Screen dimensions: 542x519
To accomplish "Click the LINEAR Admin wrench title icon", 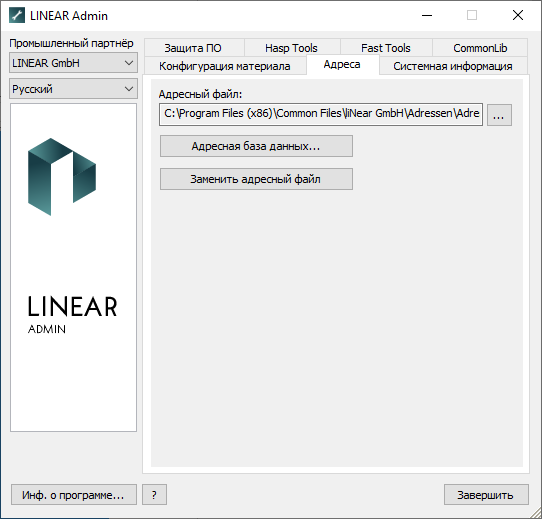I will pos(17,16).
